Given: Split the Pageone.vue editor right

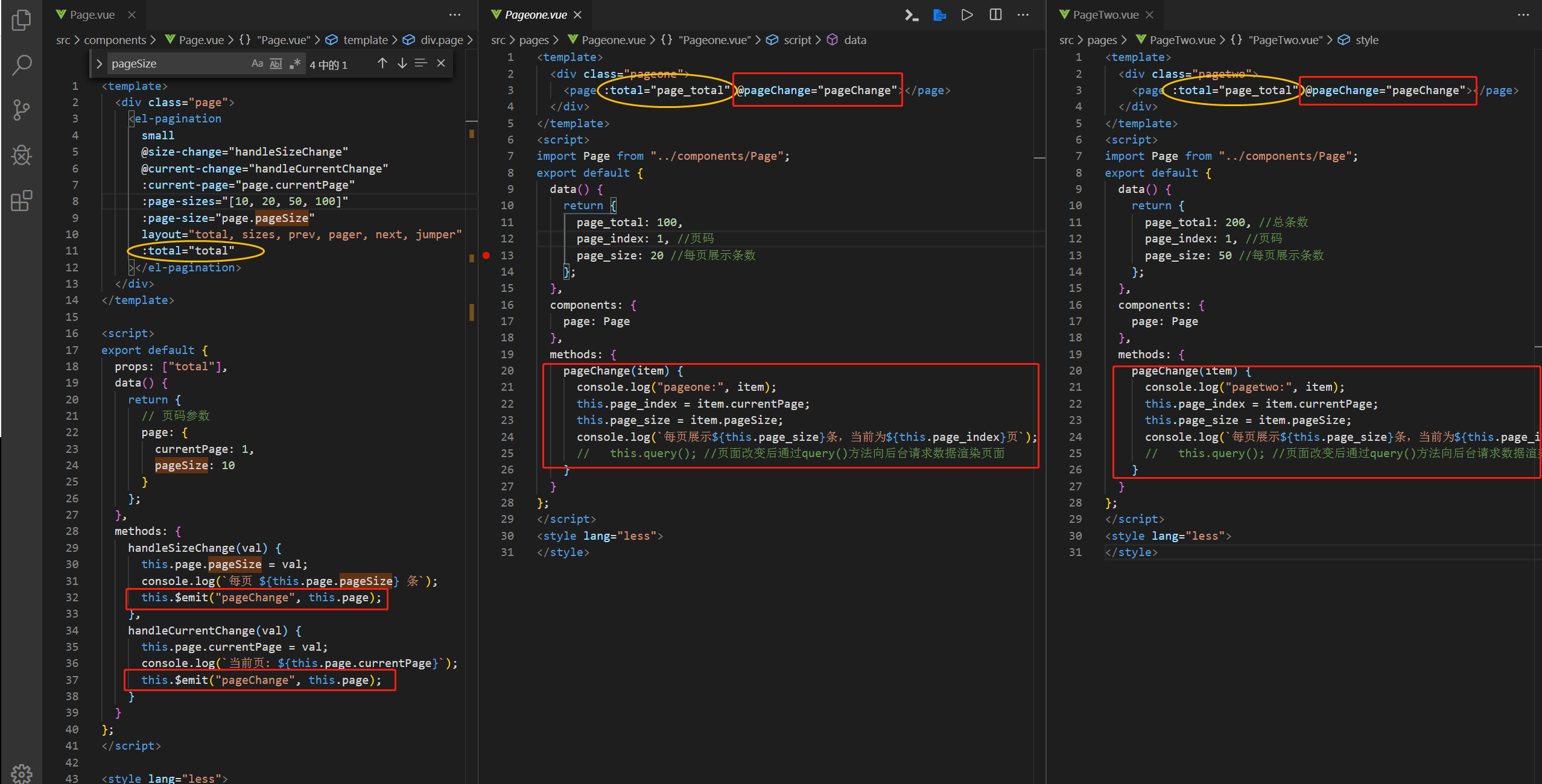Looking at the screenshot, I should 996,15.
